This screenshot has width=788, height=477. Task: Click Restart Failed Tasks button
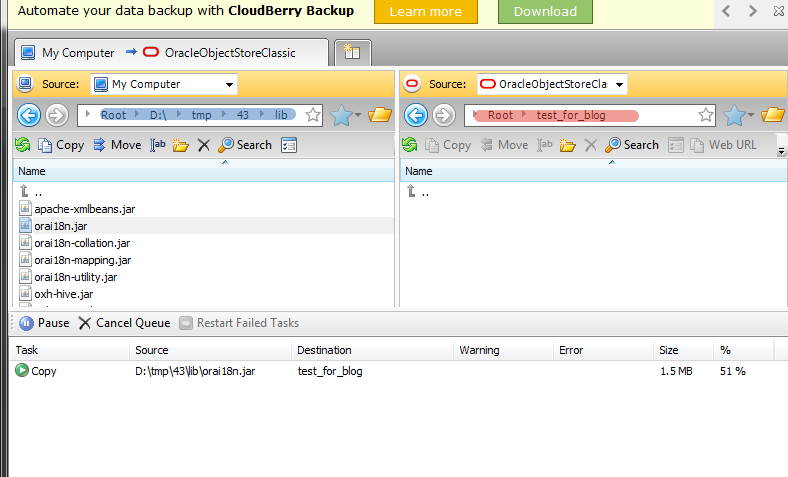[x=239, y=323]
